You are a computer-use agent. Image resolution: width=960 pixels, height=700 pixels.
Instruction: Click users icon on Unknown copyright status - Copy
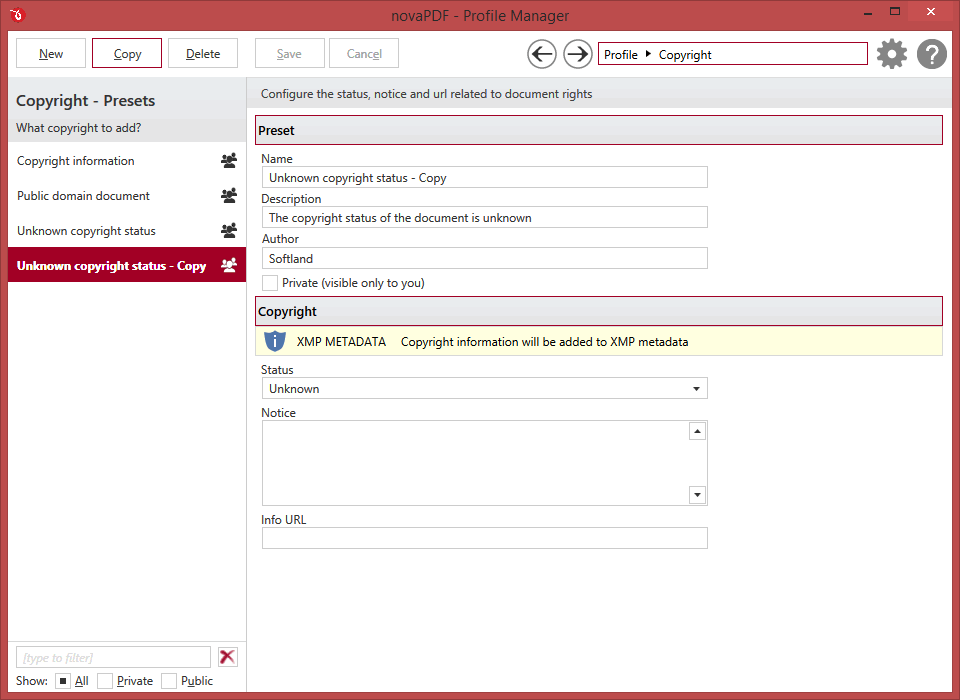point(229,265)
